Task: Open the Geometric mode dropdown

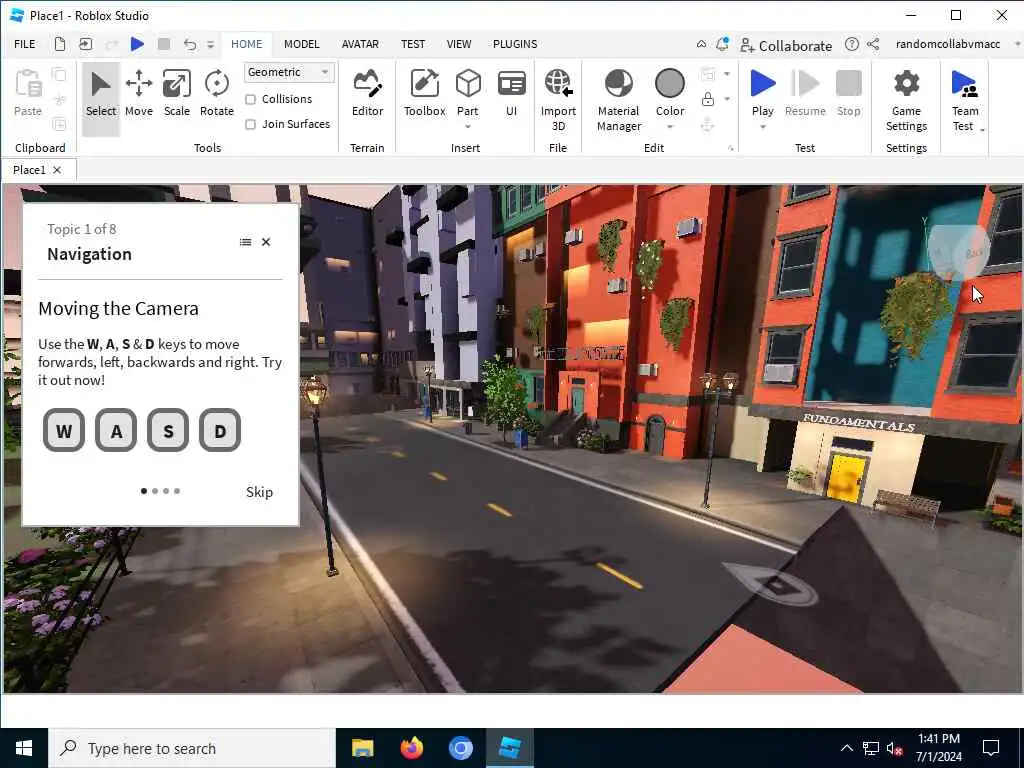Action: pos(289,72)
